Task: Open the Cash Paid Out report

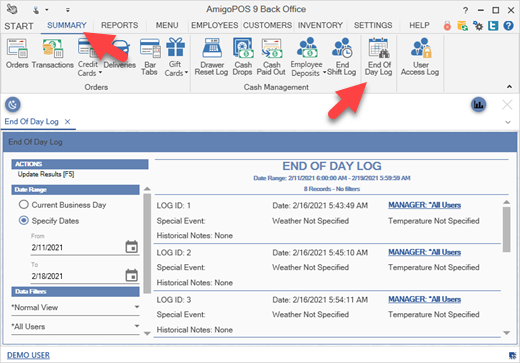Action: pos(271,57)
